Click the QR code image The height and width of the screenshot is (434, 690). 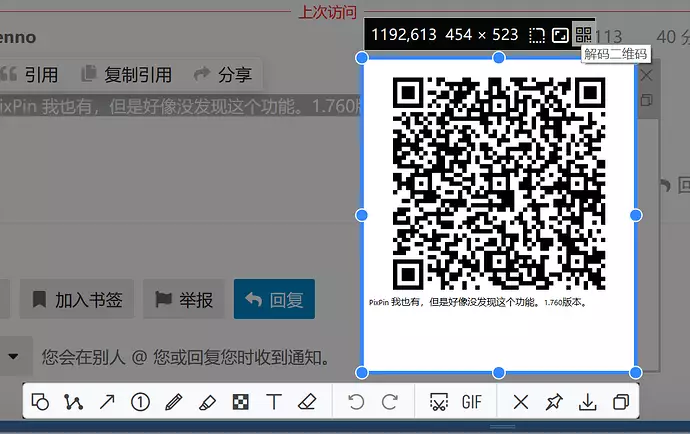point(499,183)
